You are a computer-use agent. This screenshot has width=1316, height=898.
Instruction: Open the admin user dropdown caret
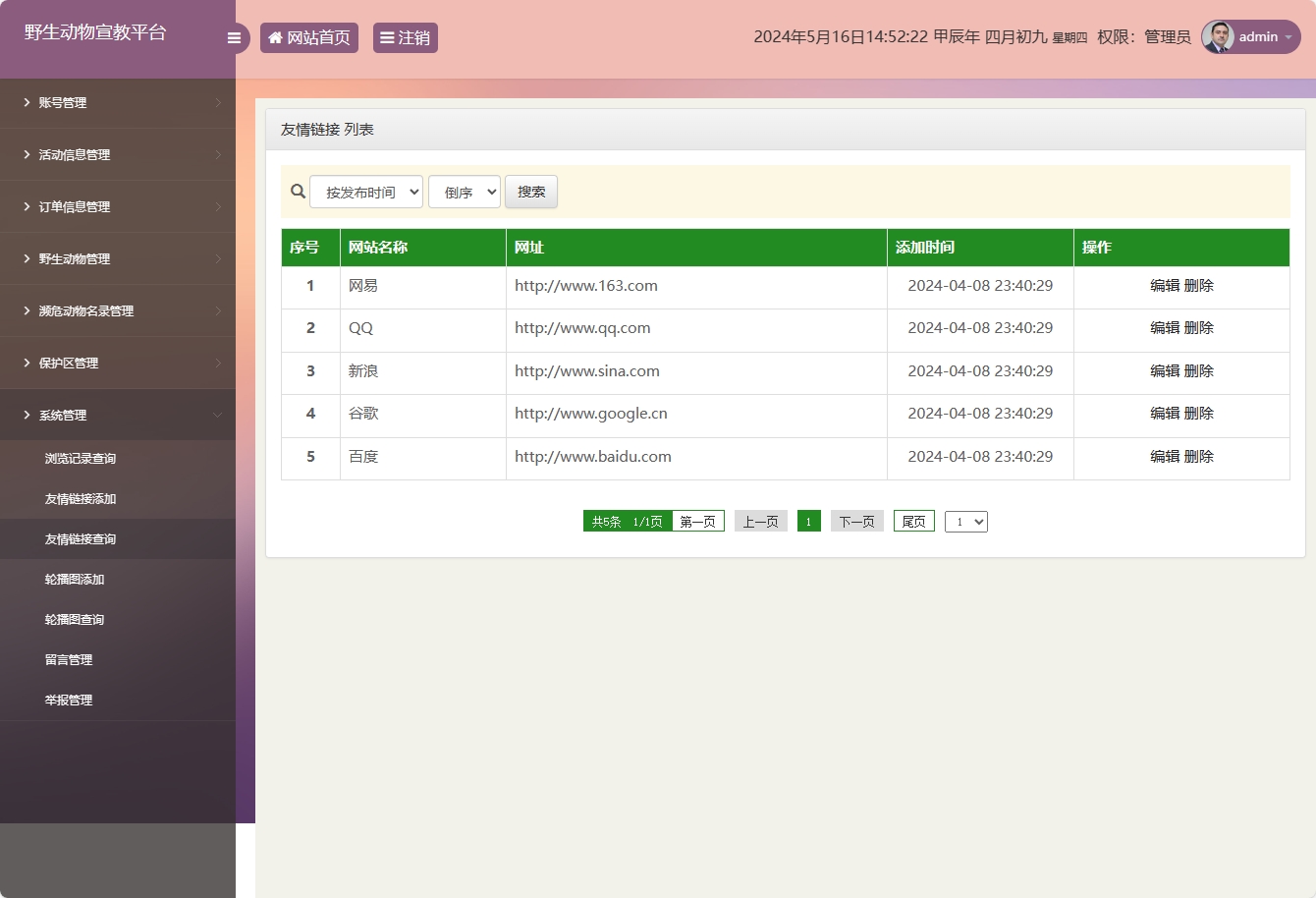coord(1289,37)
